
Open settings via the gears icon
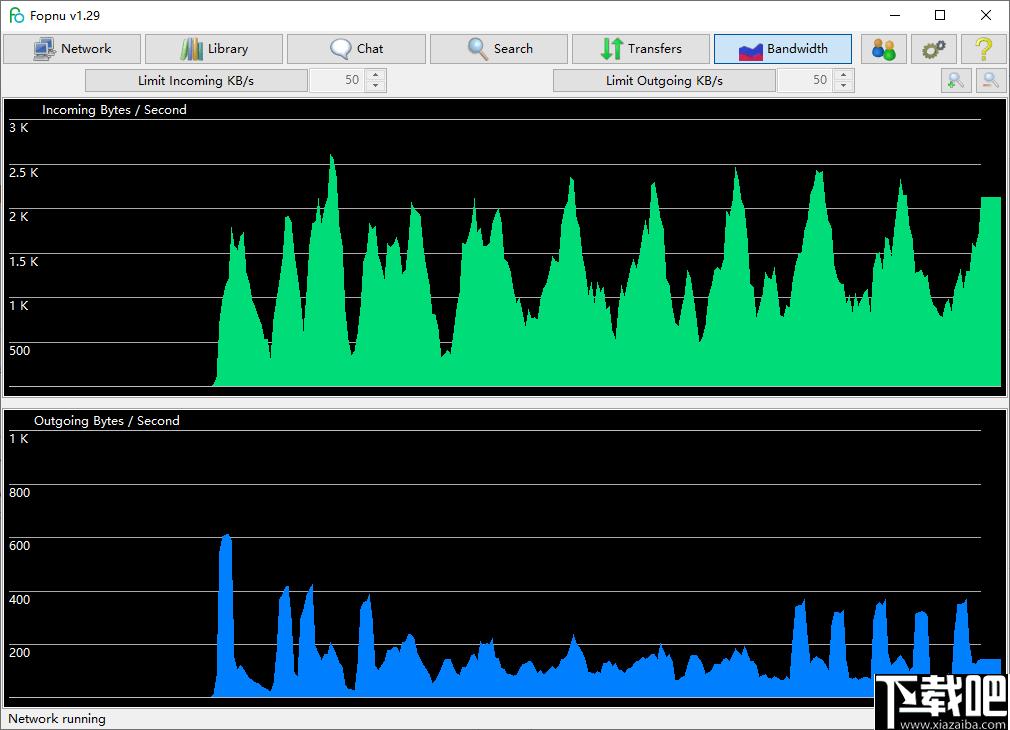(x=933, y=49)
